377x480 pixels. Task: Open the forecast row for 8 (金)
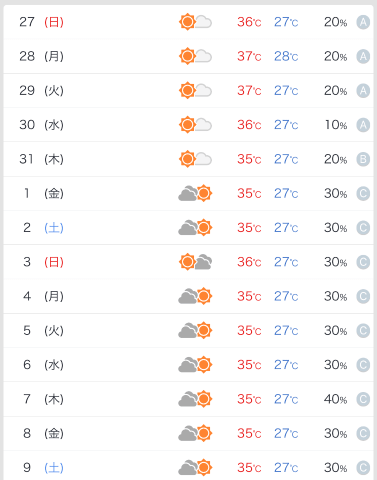coord(189,433)
